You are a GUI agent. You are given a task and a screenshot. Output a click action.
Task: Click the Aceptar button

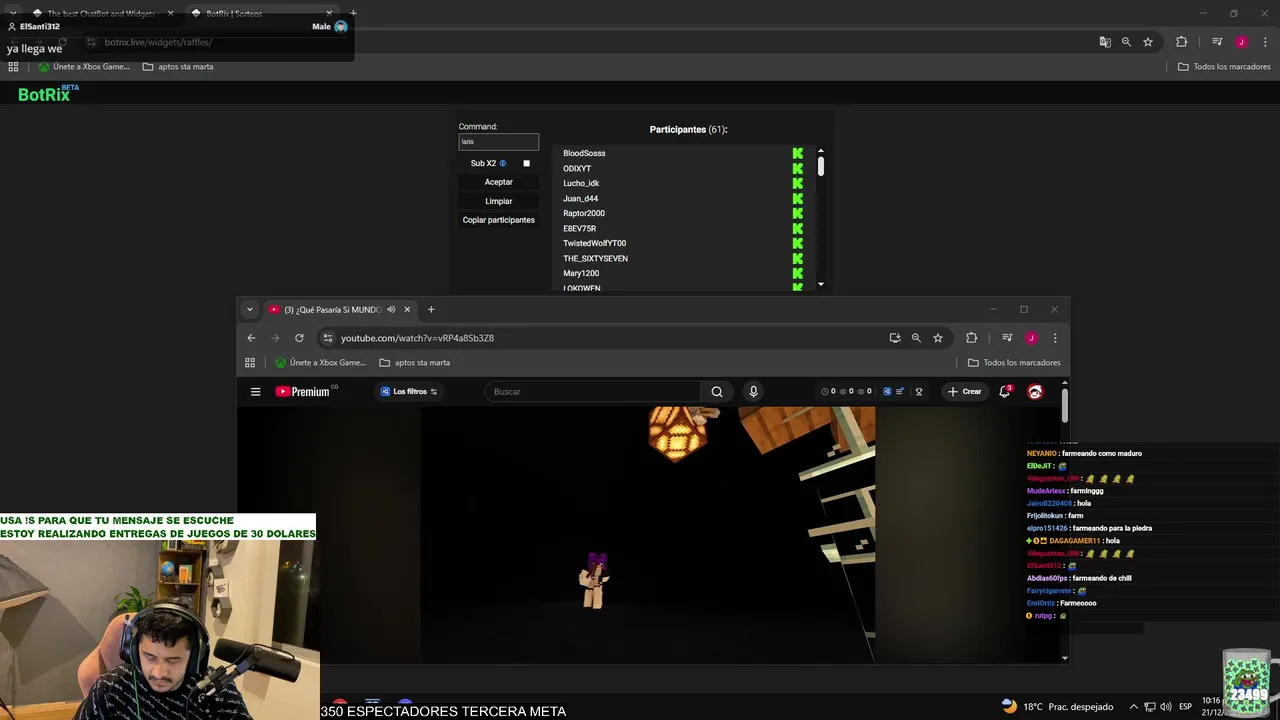click(498, 182)
